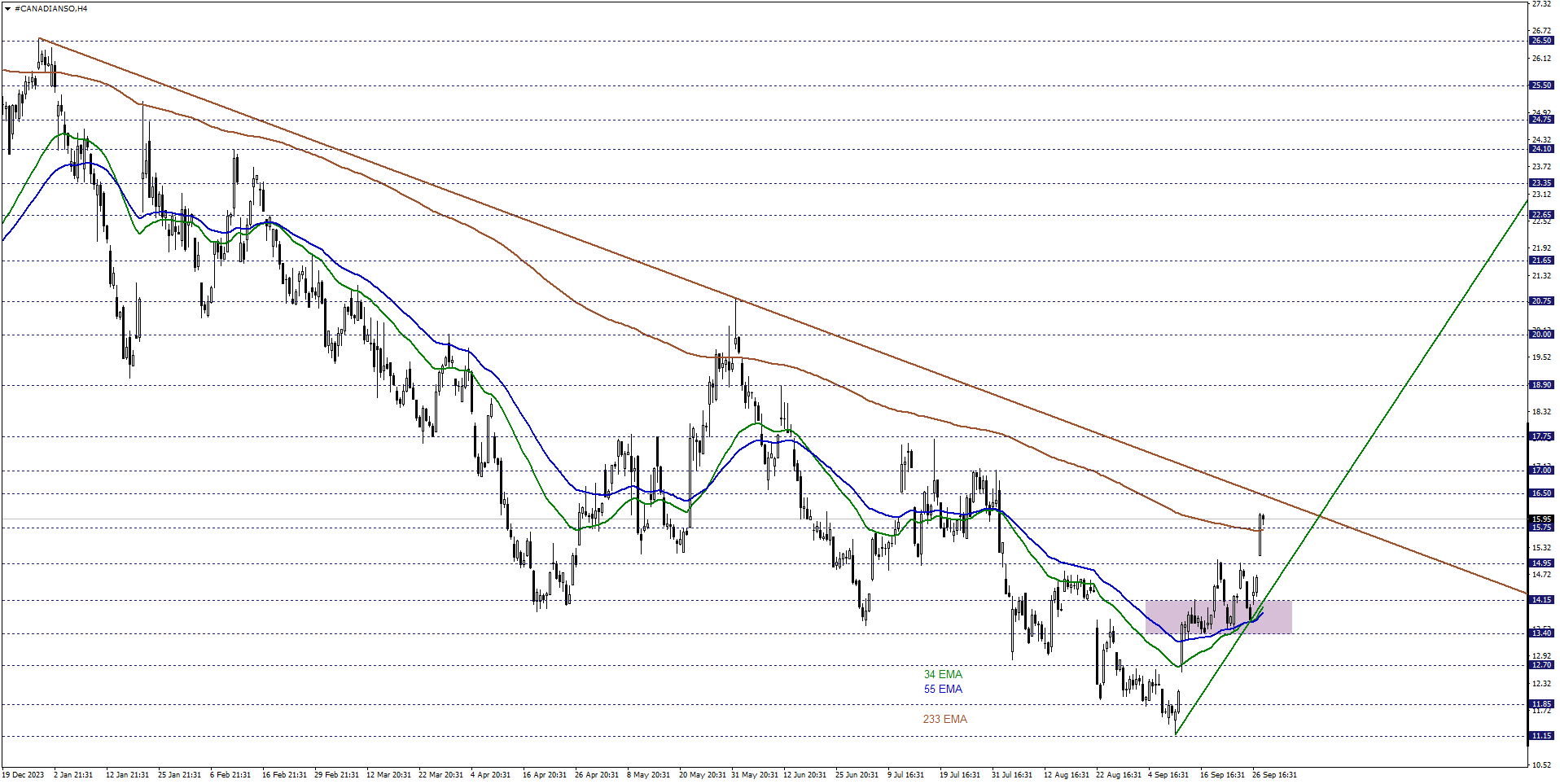The width and height of the screenshot is (1560, 784).
Task: Click the 14.95 horizontal level price tag
Action: point(1541,563)
